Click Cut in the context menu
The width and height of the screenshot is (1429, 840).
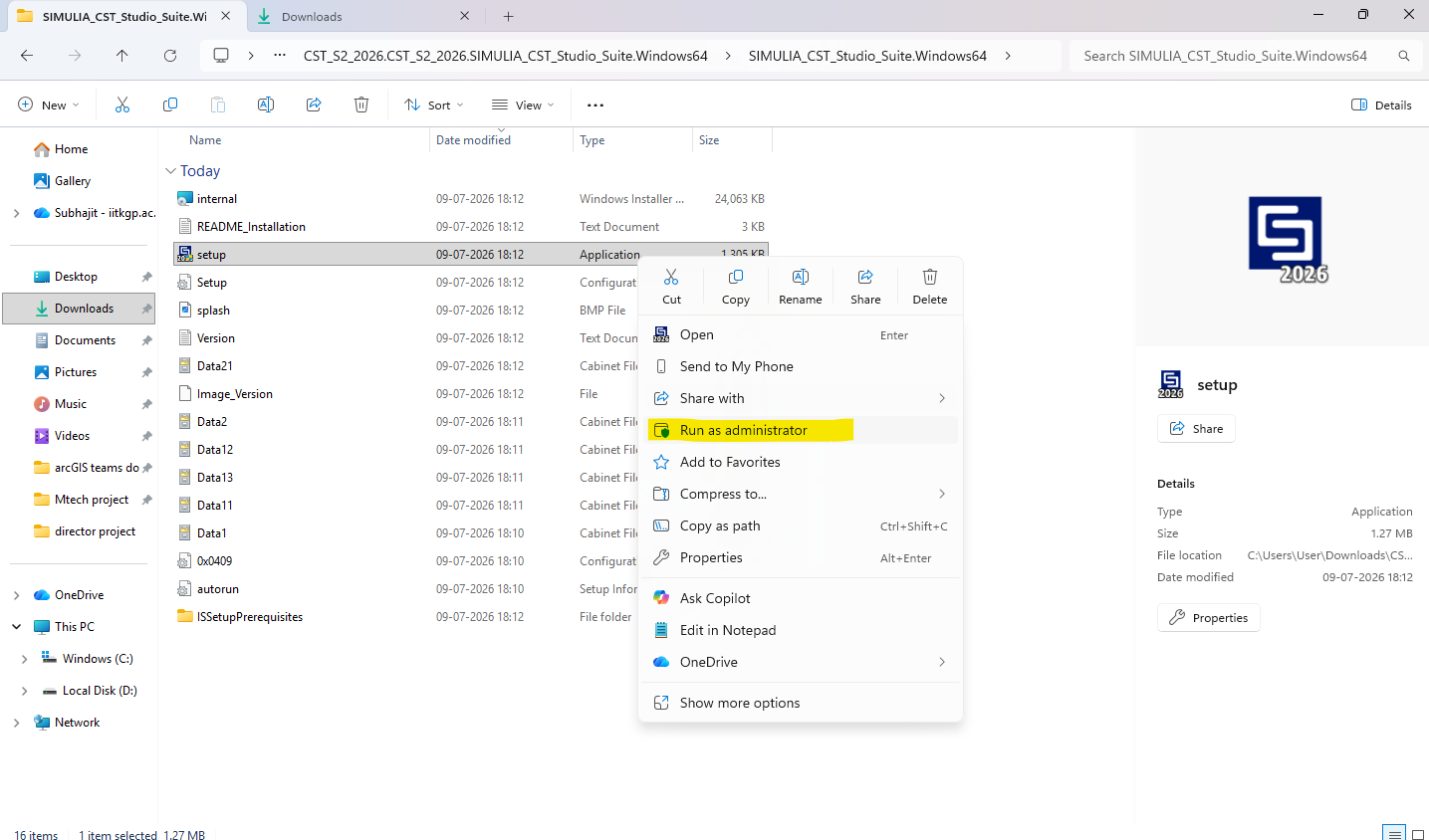tap(672, 286)
